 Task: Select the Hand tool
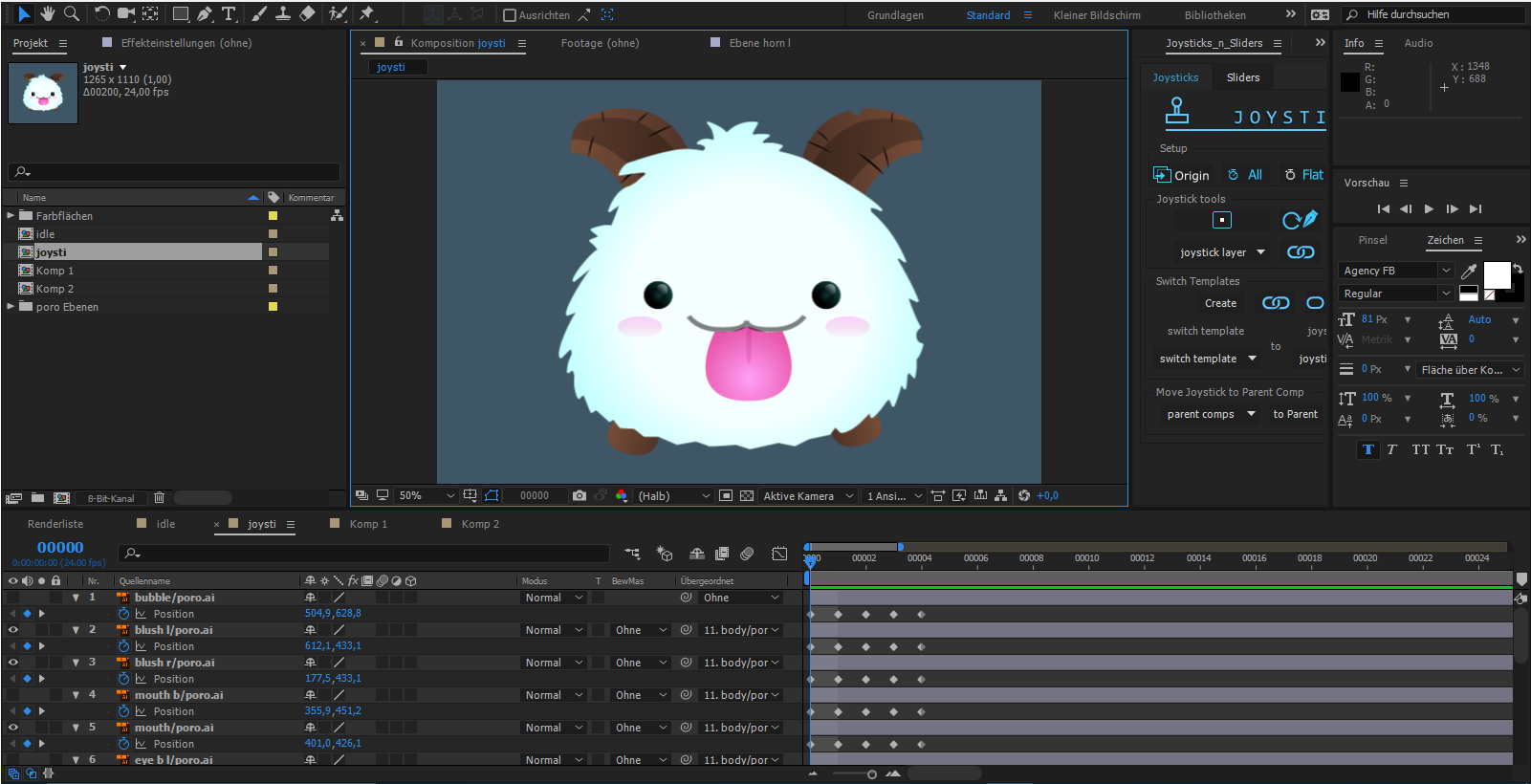tap(47, 13)
